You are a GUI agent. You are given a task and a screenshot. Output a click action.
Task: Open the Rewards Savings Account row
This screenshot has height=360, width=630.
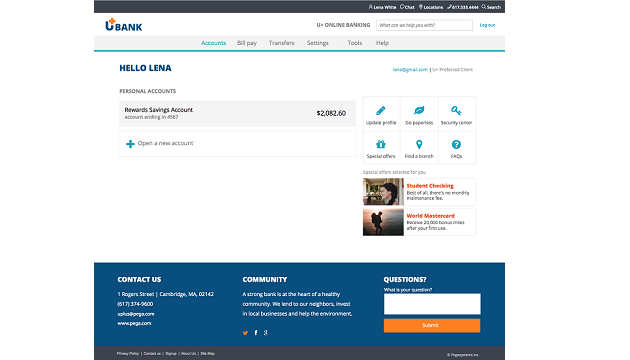(237, 114)
